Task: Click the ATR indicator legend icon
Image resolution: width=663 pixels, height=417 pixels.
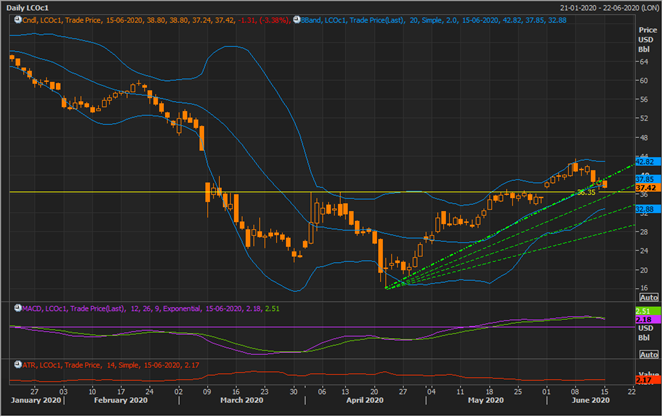Action: (17, 365)
